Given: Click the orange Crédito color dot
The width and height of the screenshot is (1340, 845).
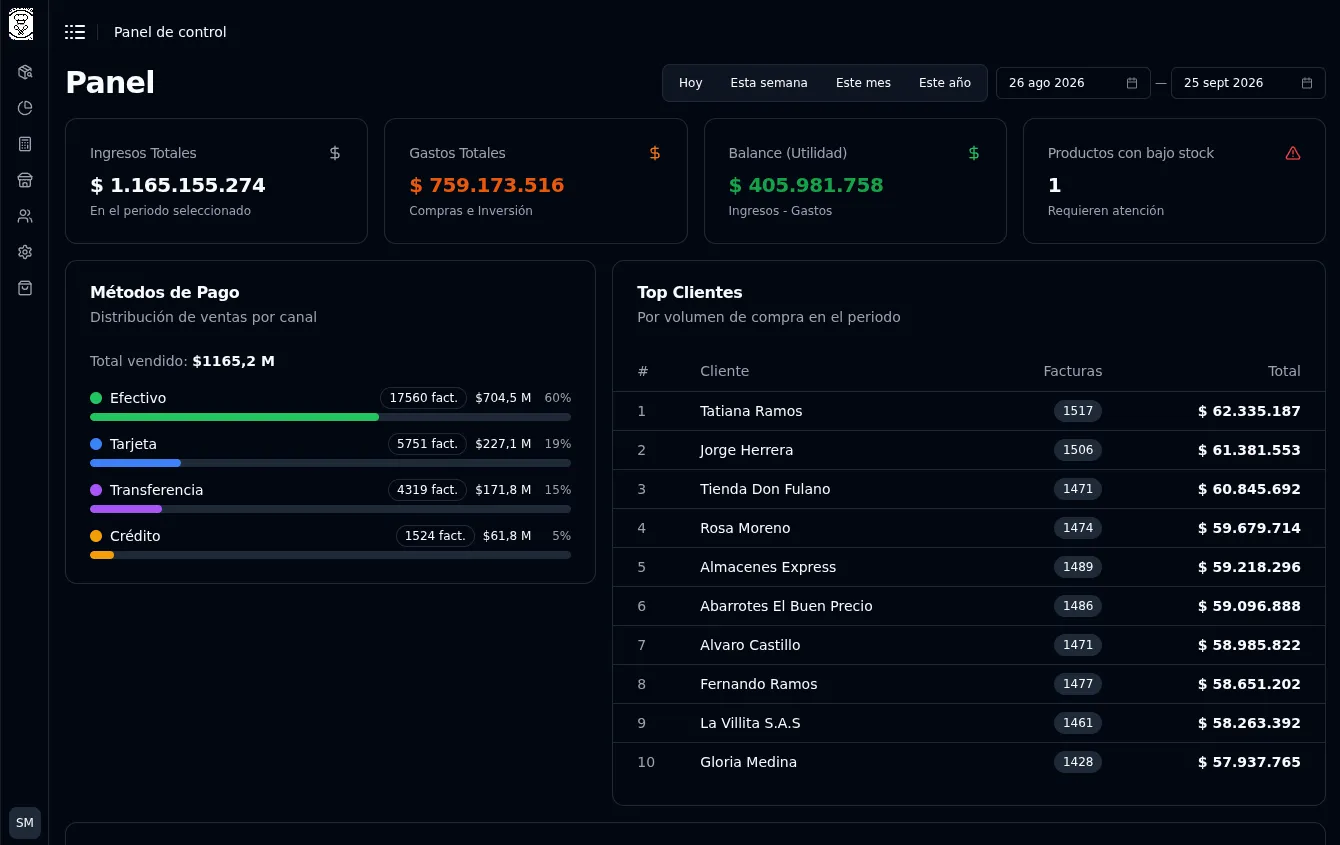Looking at the screenshot, I should click(x=96, y=536).
